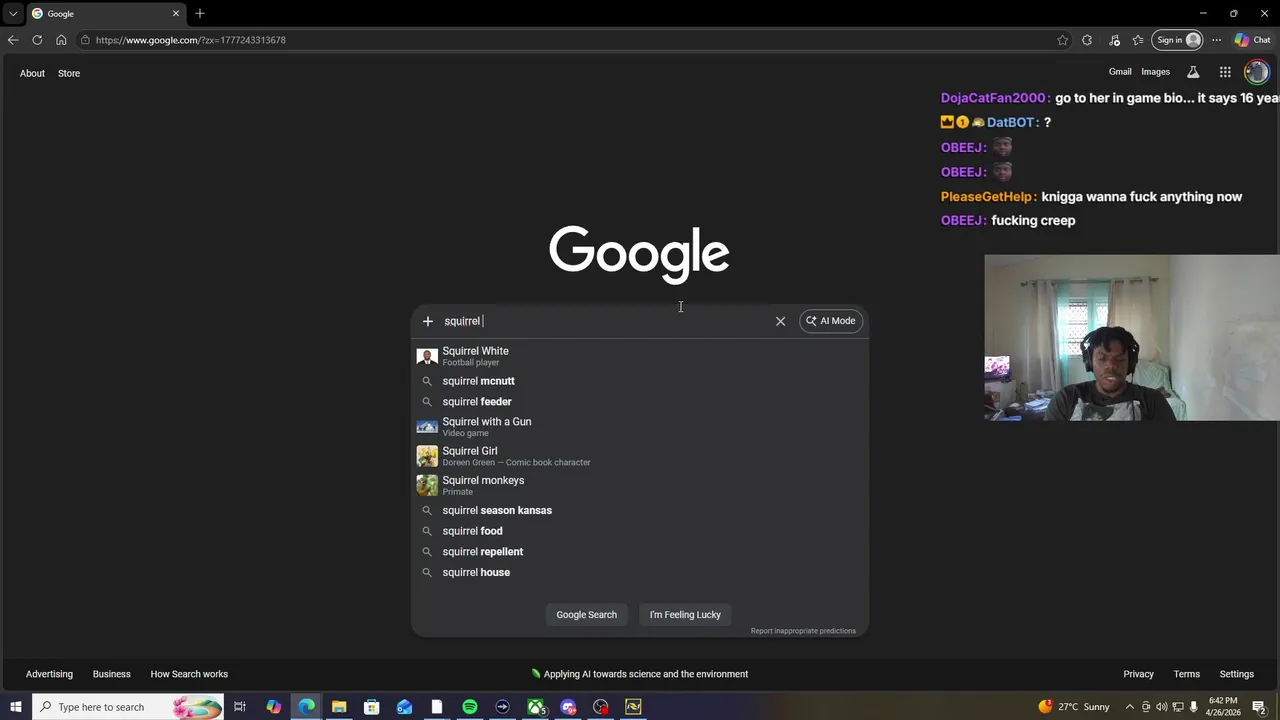This screenshot has width=1280, height=720.
Task: Open Advertising footer link
Action: tap(49, 674)
